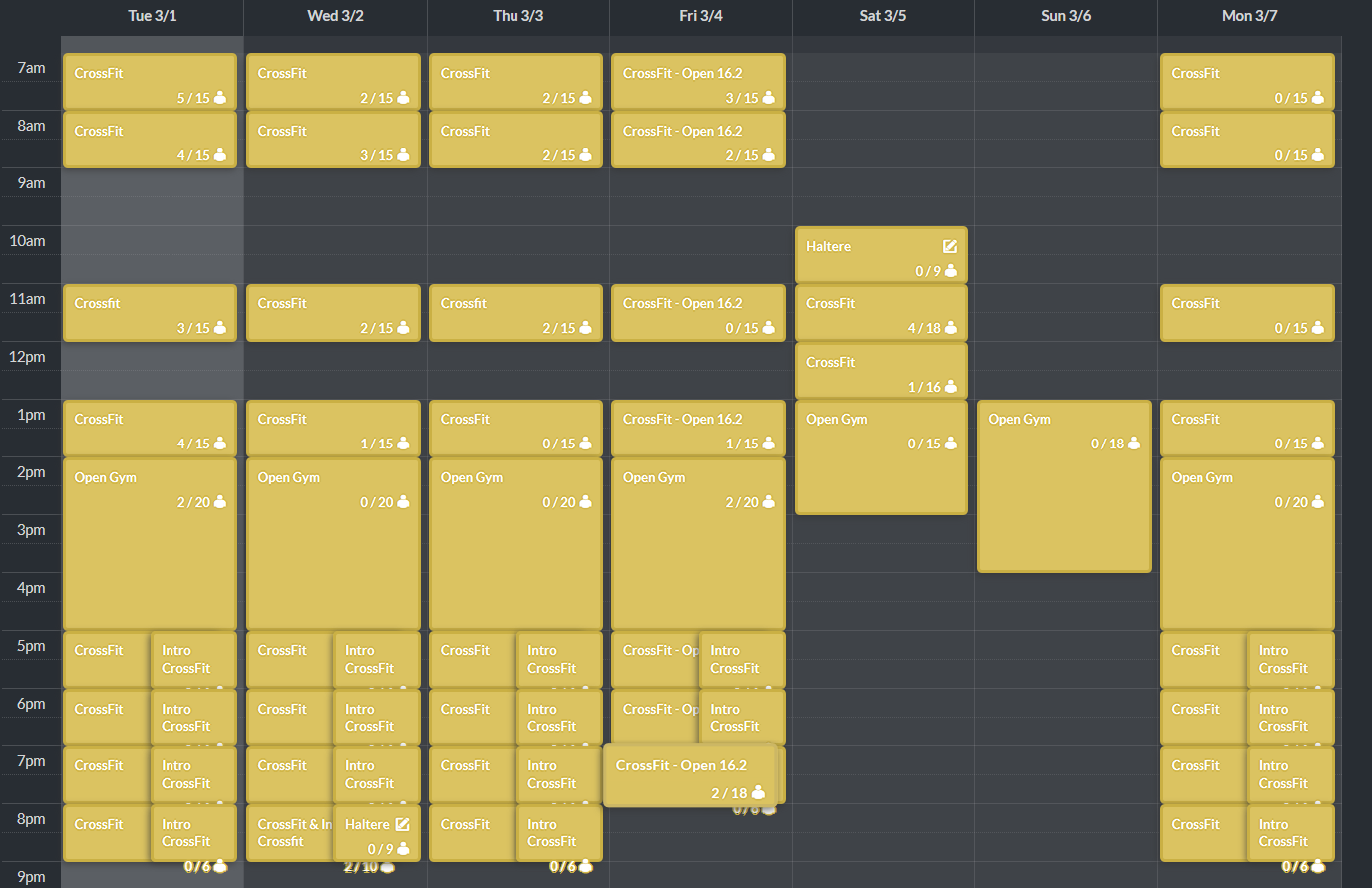Click attendee icon on Saturday 12pm CrossFit
The height and width of the screenshot is (888, 1372).
pyautogui.click(x=950, y=387)
